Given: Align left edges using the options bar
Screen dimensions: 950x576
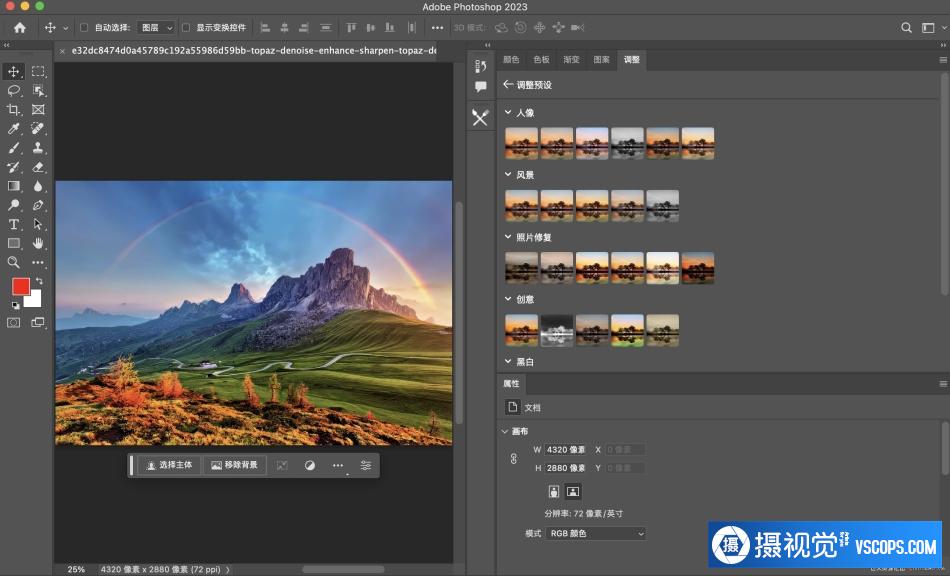Looking at the screenshot, I should pos(265,27).
